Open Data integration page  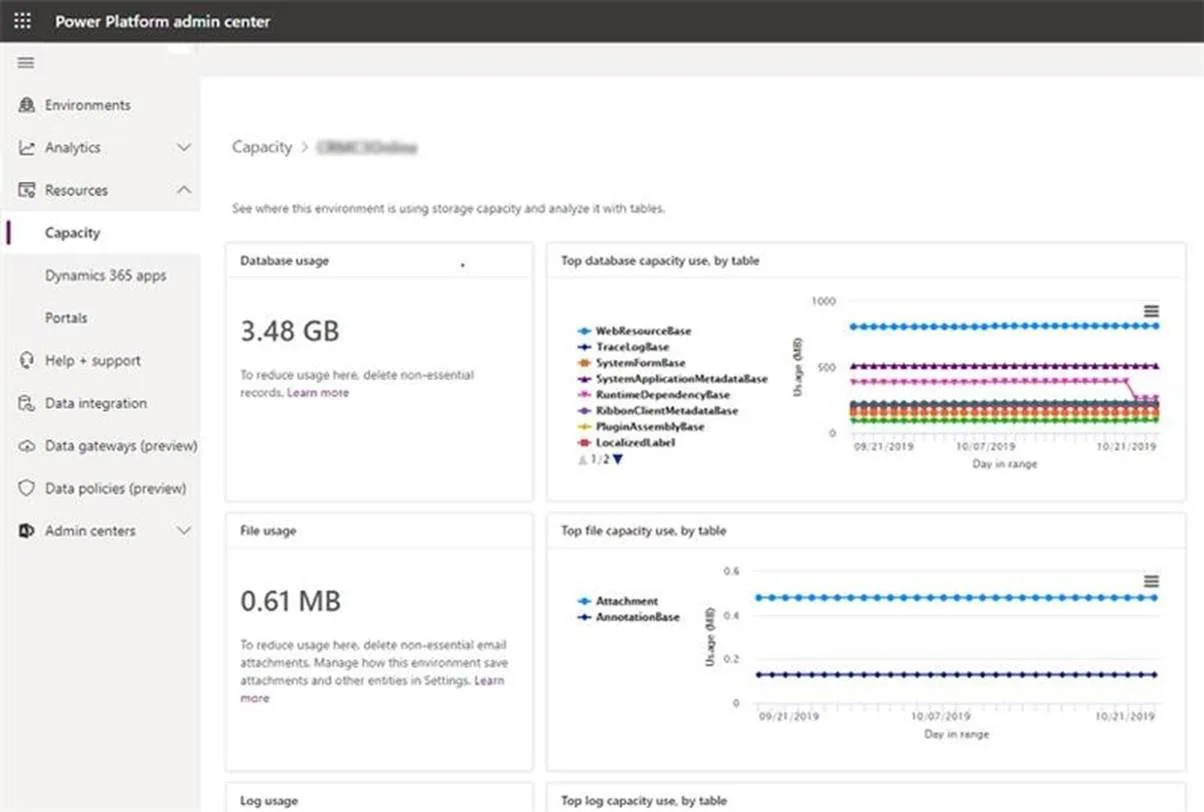96,404
